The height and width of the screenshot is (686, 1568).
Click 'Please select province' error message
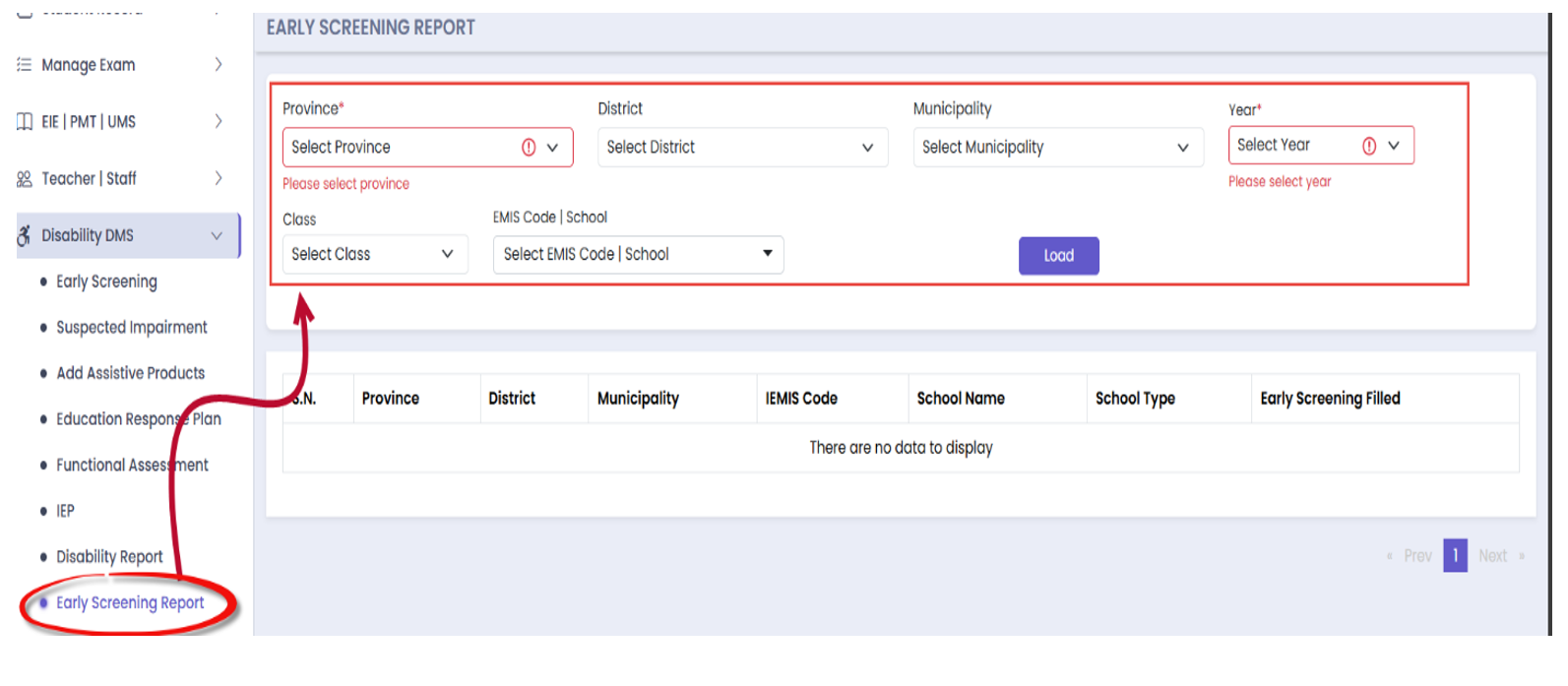coord(345,184)
